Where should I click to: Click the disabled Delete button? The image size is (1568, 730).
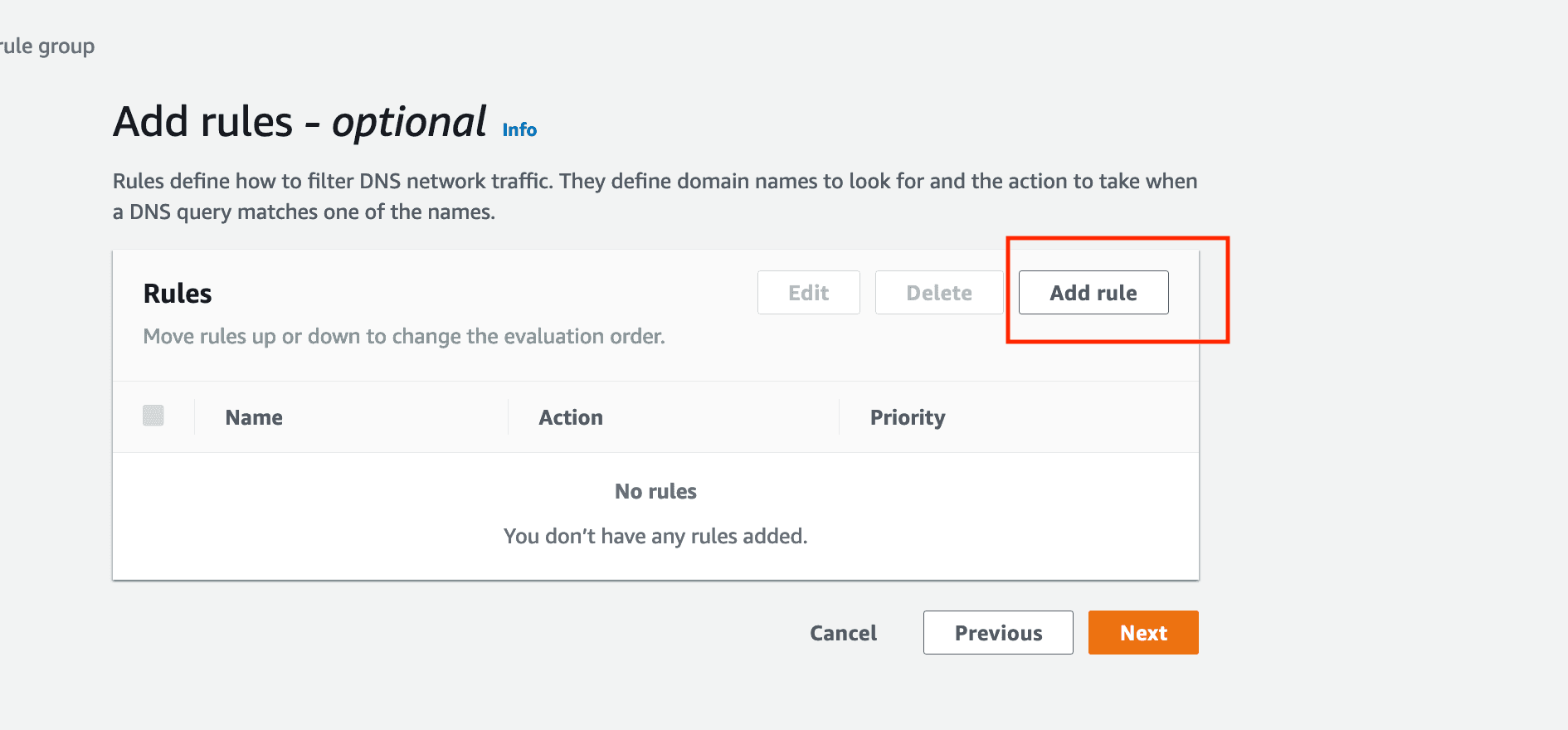click(939, 293)
